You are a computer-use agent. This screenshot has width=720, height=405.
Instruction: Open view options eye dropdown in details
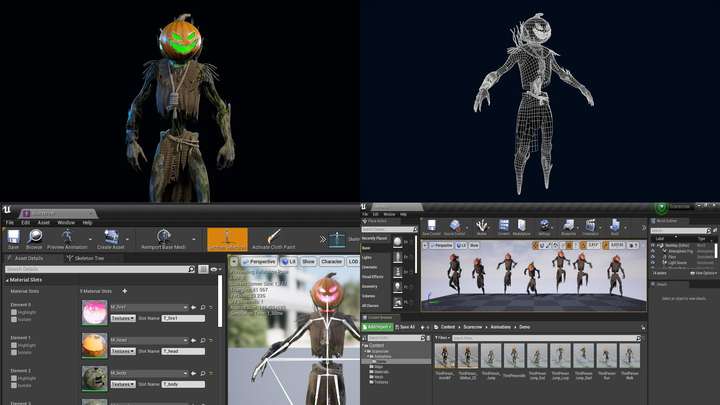click(x=215, y=270)
